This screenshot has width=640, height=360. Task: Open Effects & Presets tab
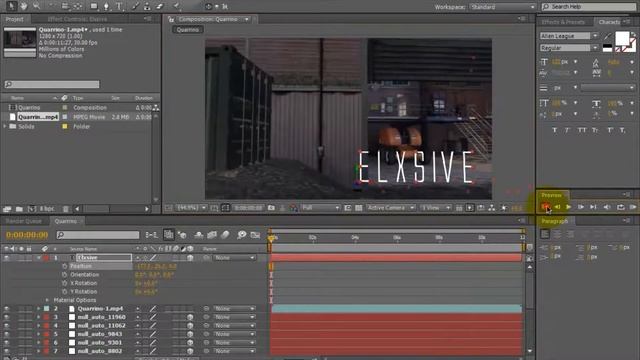tap(563, 22)
